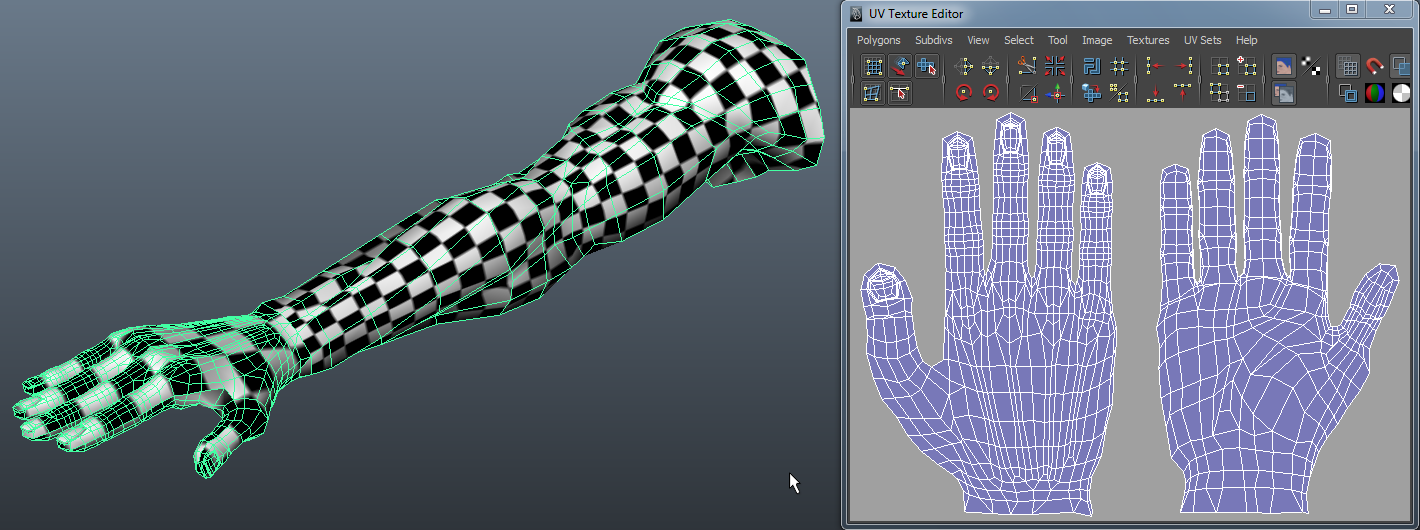The height and width of the screenshot is (530, 1420).
Task: Cut UV edges with the scissors icon
Action: 1027,67
